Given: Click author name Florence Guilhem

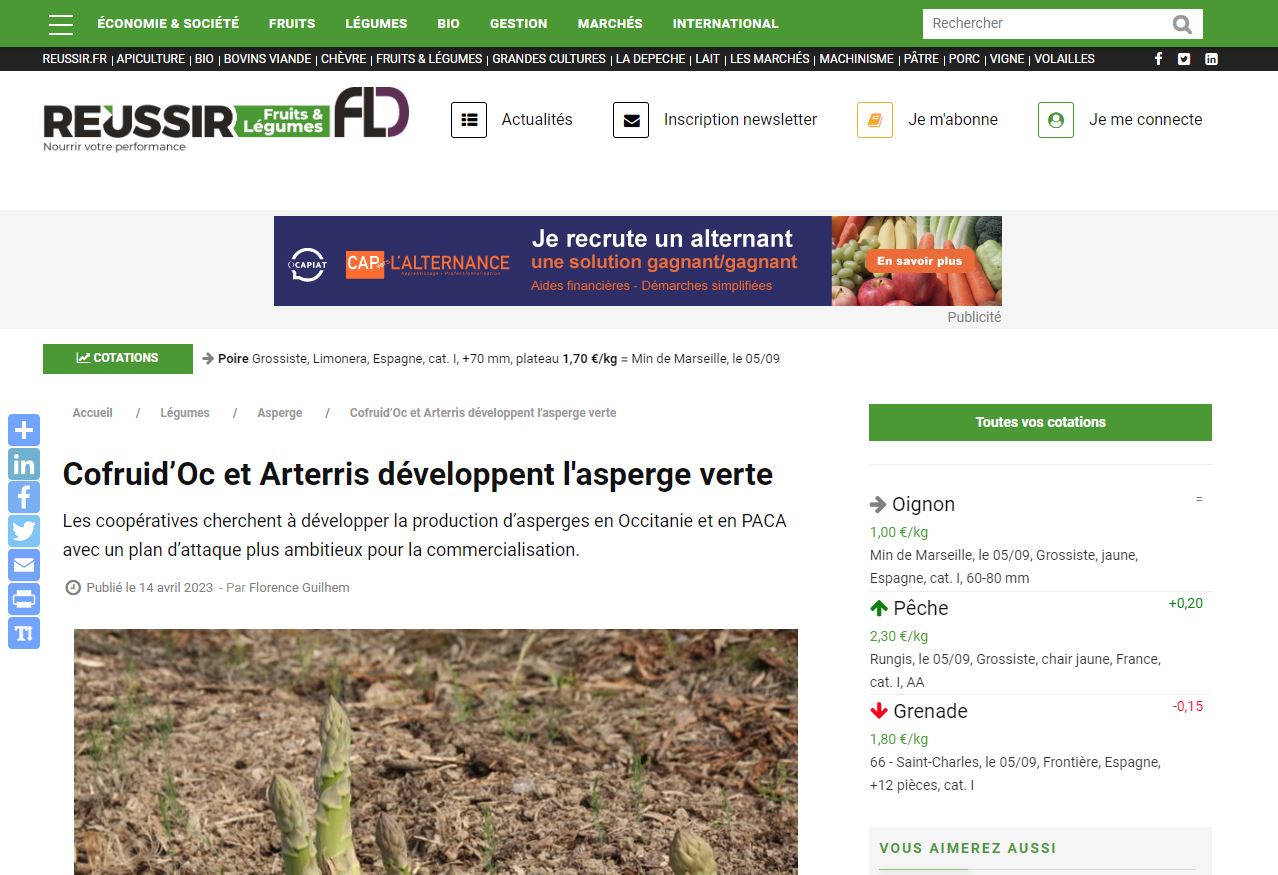Looking at the screenshot, I should (299, 588).
